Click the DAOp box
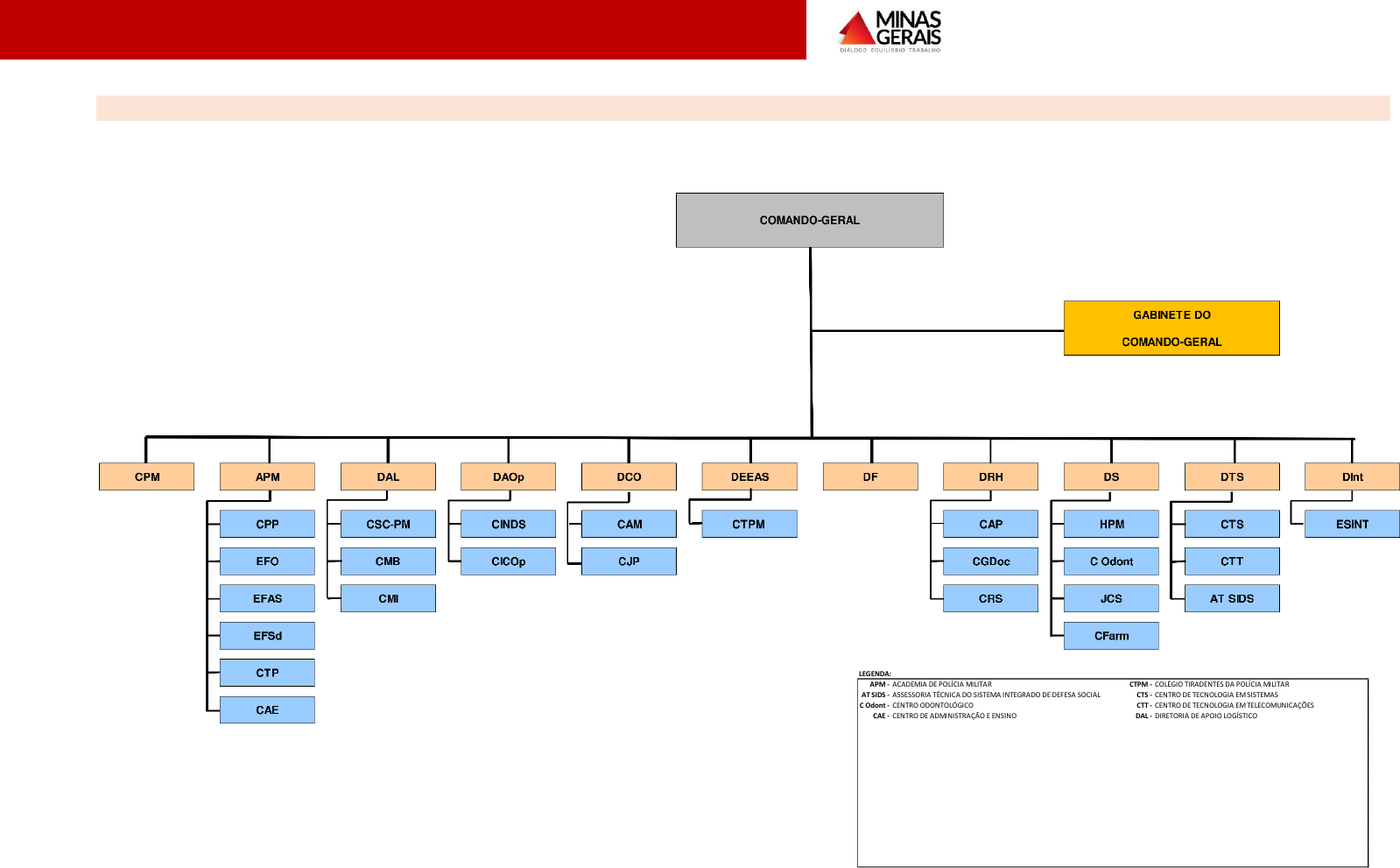Image resolution: width=1400 pixels, height=868 pixels. (508, 476)
